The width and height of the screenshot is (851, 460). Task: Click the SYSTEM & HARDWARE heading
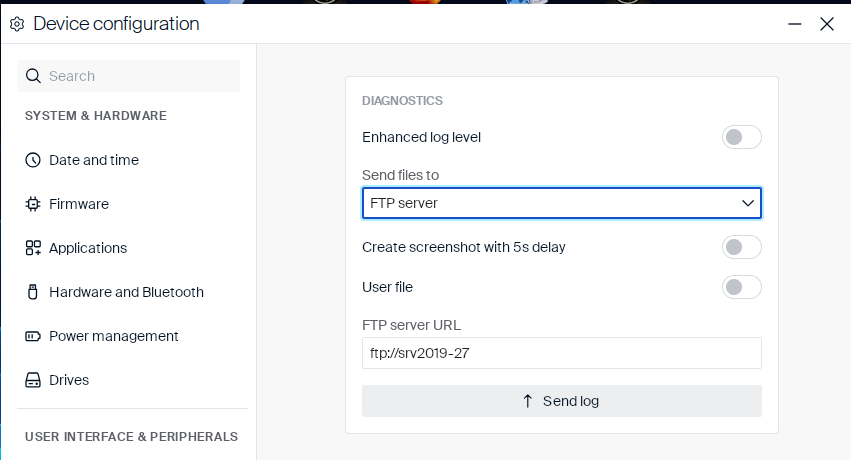[96, 116]
